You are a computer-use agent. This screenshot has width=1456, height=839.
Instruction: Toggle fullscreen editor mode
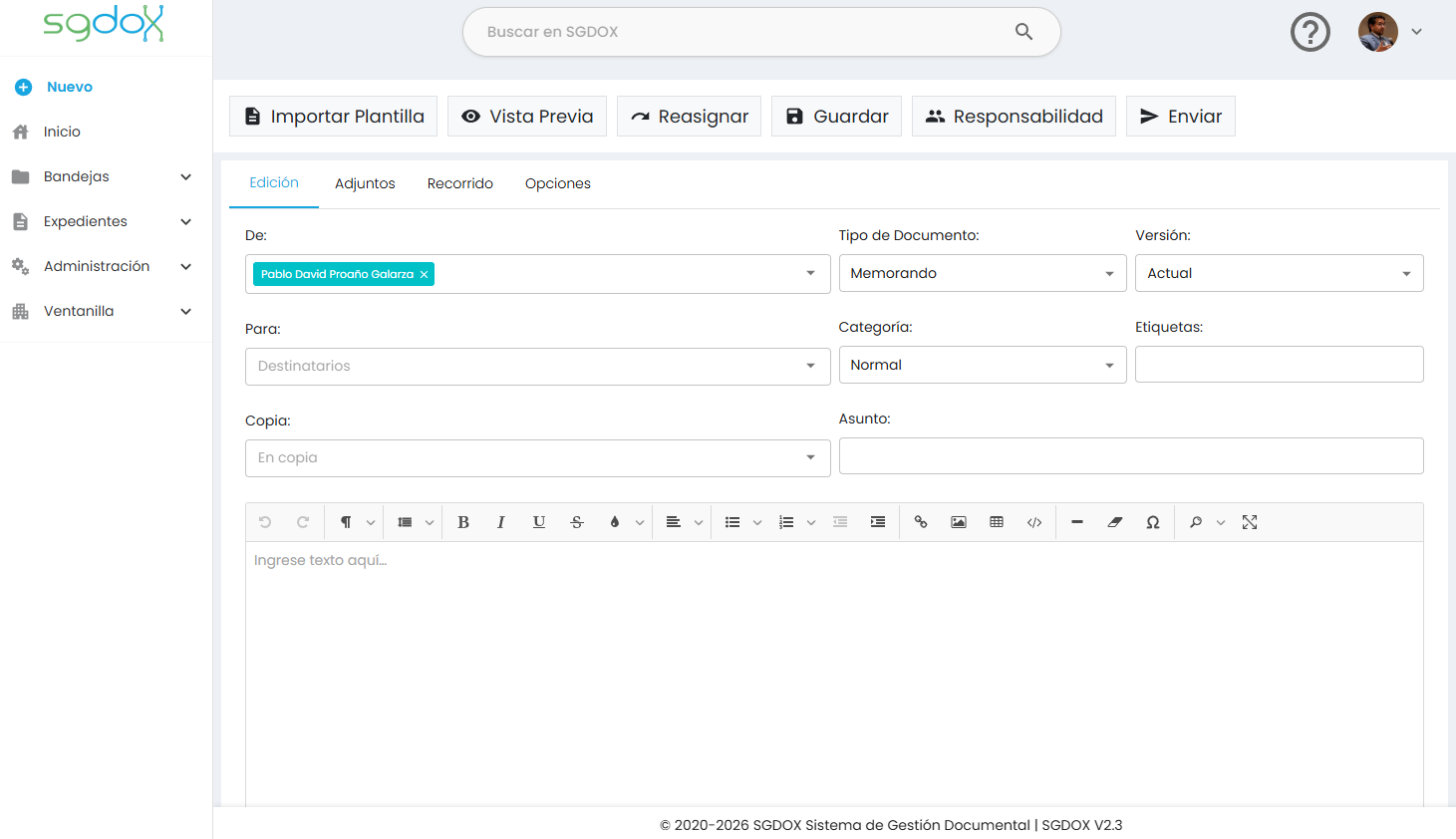pos(1250,522)
